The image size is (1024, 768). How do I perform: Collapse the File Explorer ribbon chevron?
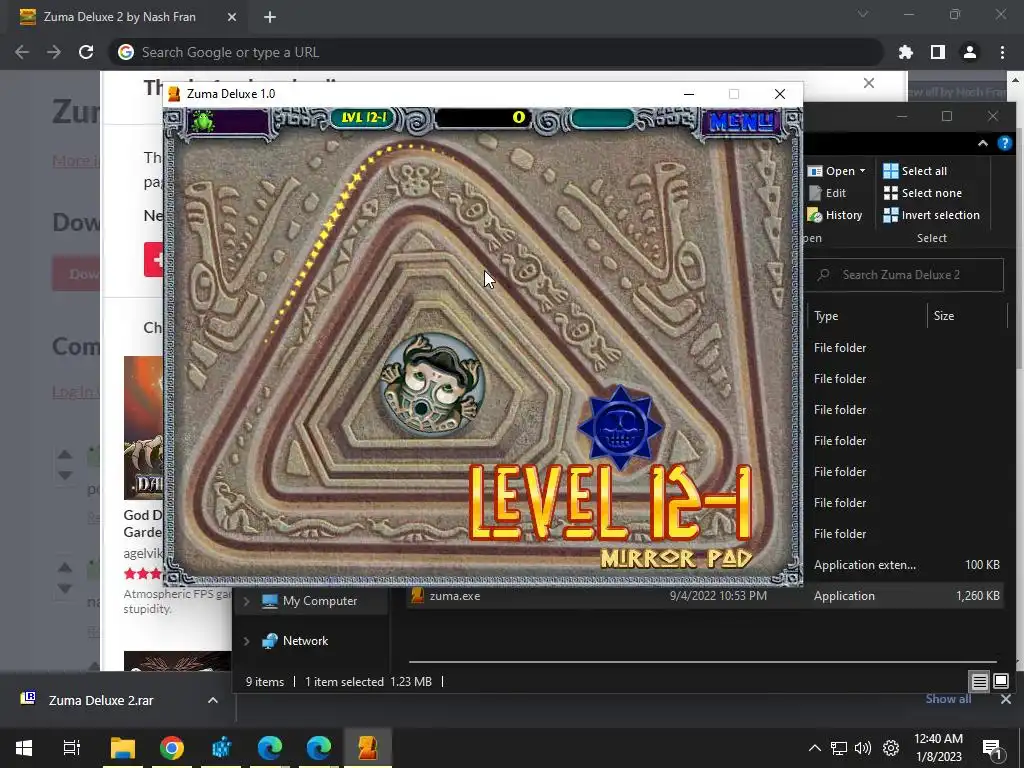(982, 144)
